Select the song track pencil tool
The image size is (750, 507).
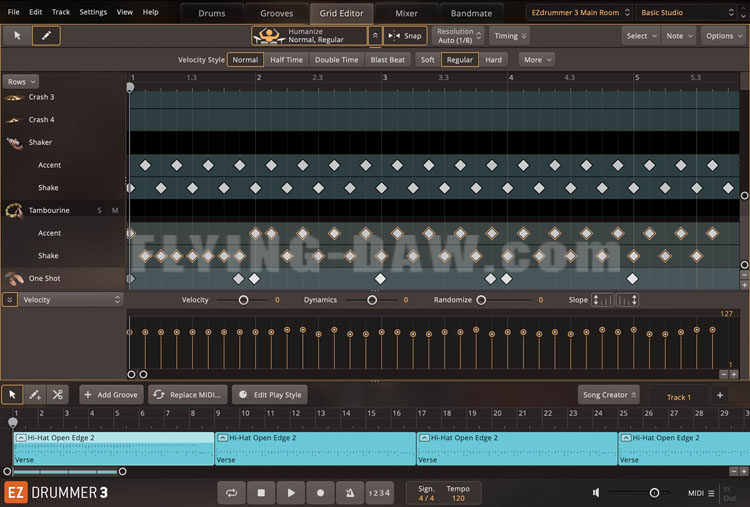(x=35, y=395)
